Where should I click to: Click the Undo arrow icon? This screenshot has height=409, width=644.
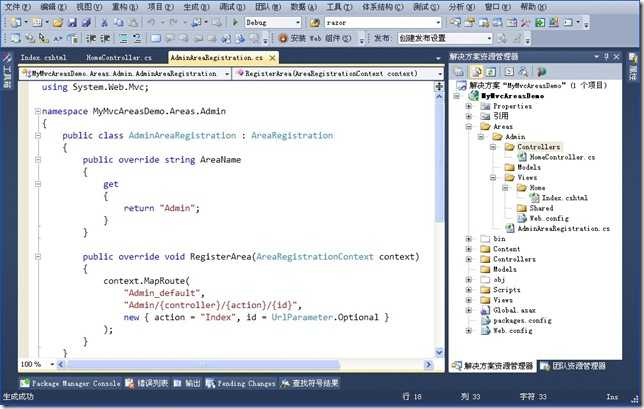coord(152,22)
